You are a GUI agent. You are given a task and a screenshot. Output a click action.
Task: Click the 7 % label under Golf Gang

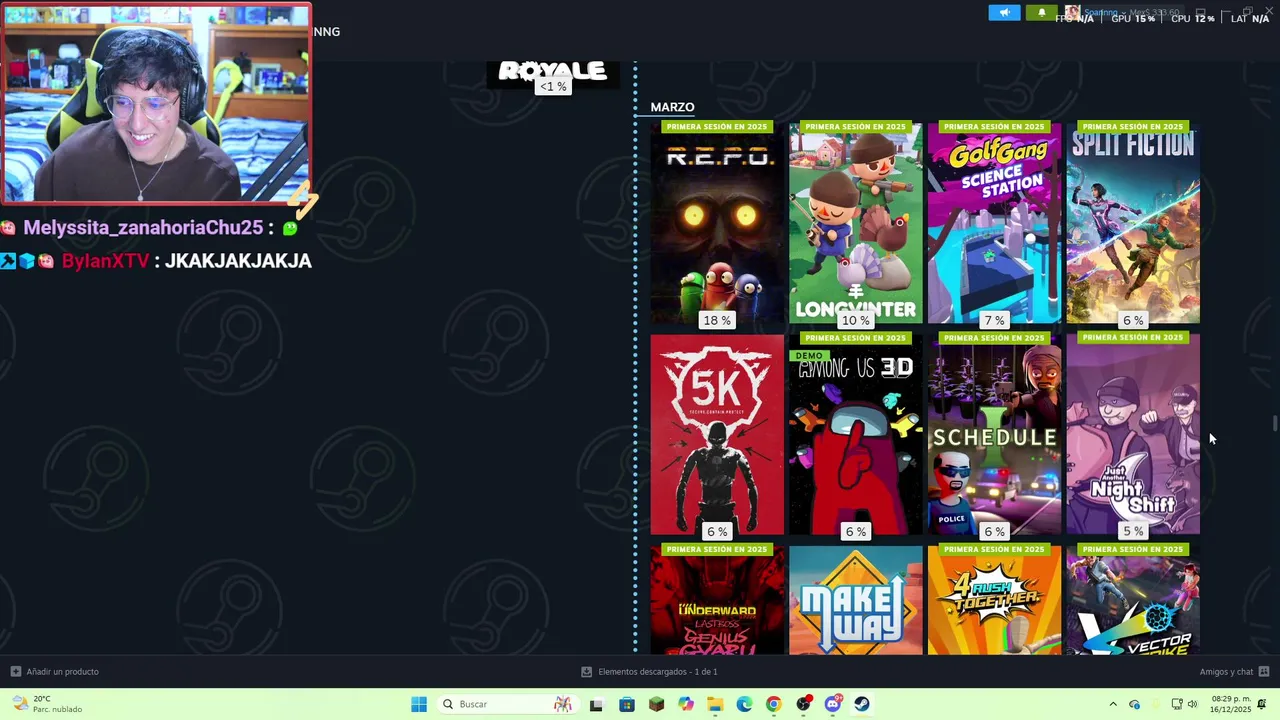click(994, 320)
